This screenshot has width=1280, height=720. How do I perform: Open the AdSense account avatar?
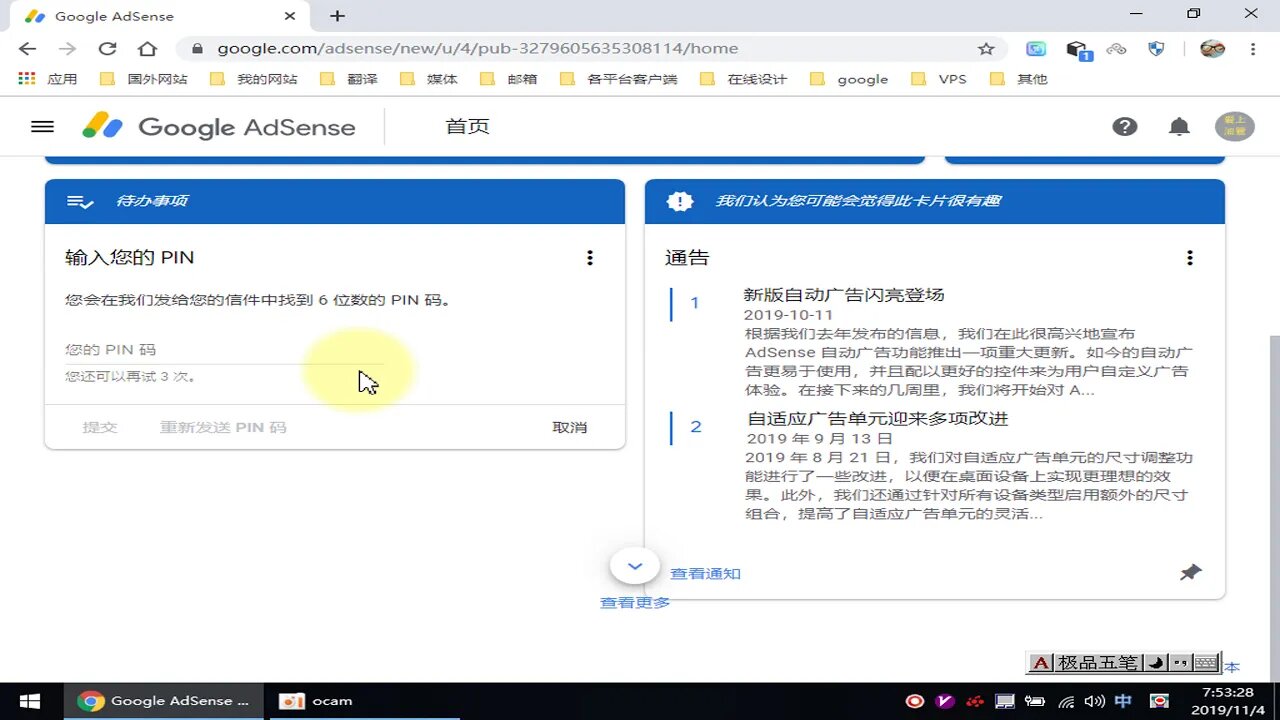[x=1235, y=127]
